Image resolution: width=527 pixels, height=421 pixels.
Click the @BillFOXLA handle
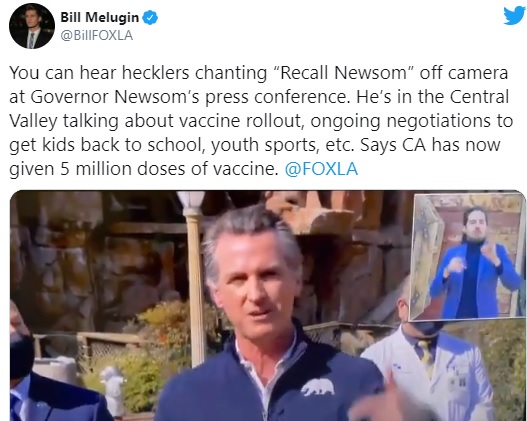(96, 35)
